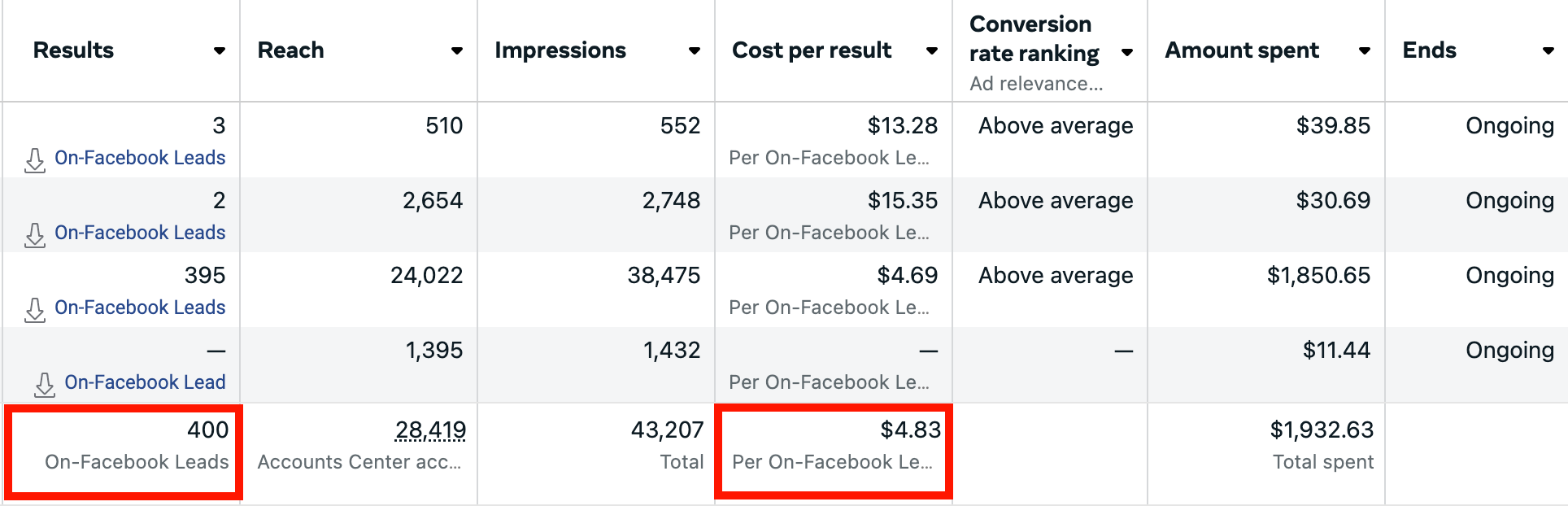
Task: Open On-Facebook Leads link with 2 results
Action: click(x=140, y=233)
